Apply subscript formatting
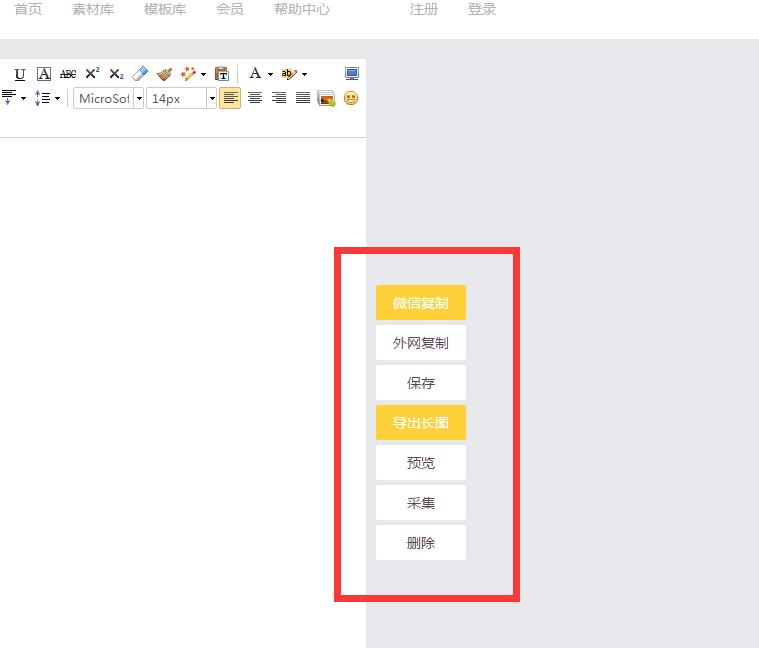The image size is (759, 648). pyautogui.click(x=116, y=74)
